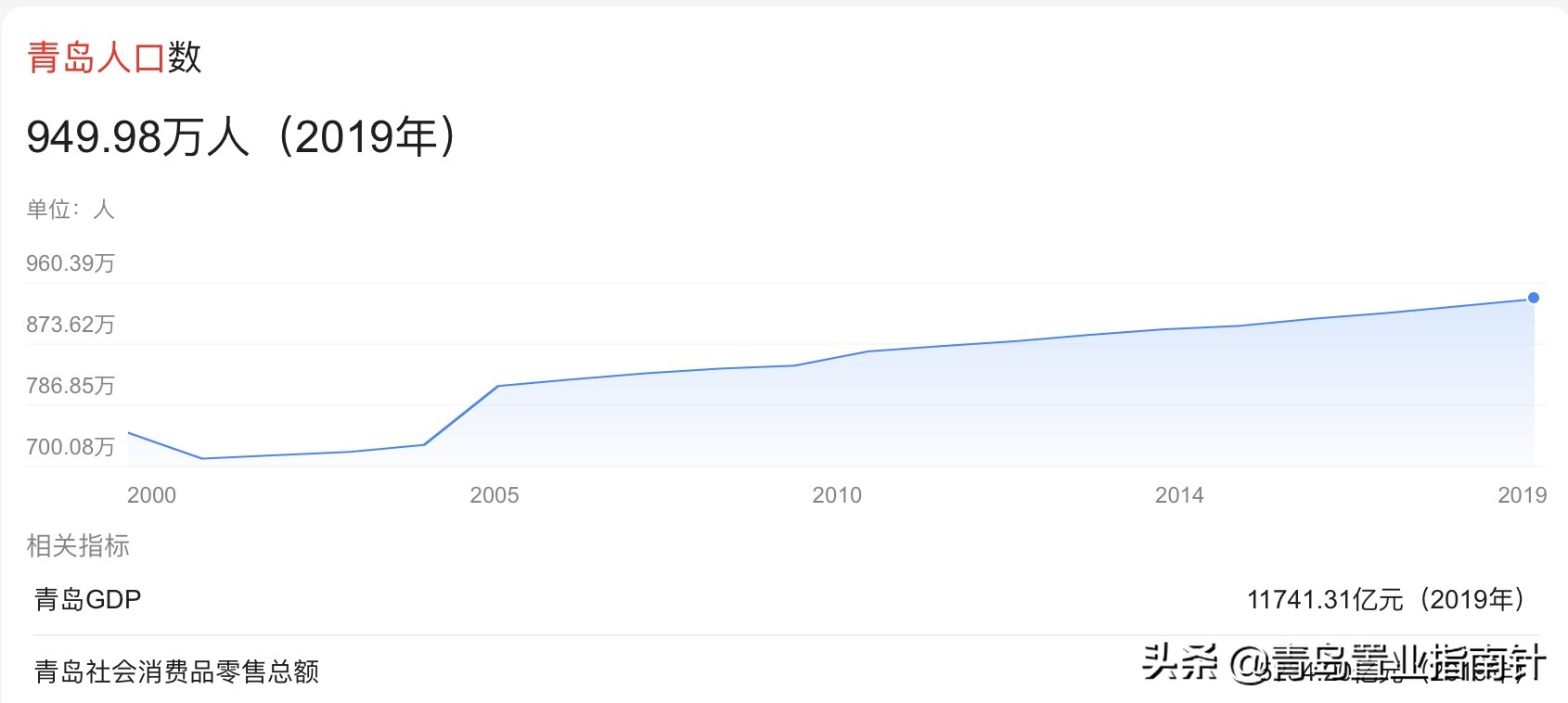Click the blue 2019 data point dot
1568x703 pixels.
tap(1534, 298)
